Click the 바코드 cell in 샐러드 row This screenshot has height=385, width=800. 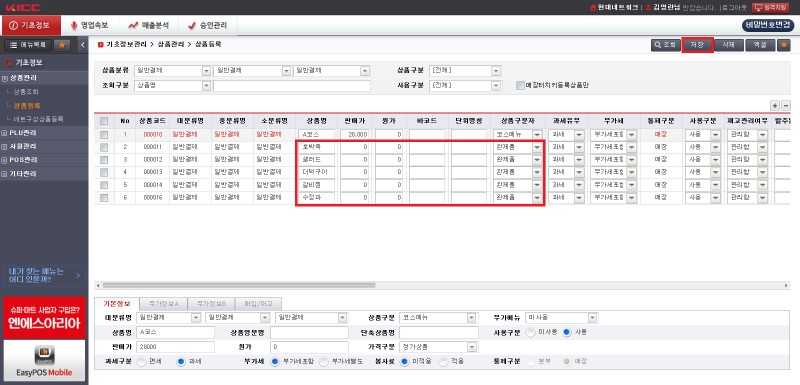[x=427, y=160]
